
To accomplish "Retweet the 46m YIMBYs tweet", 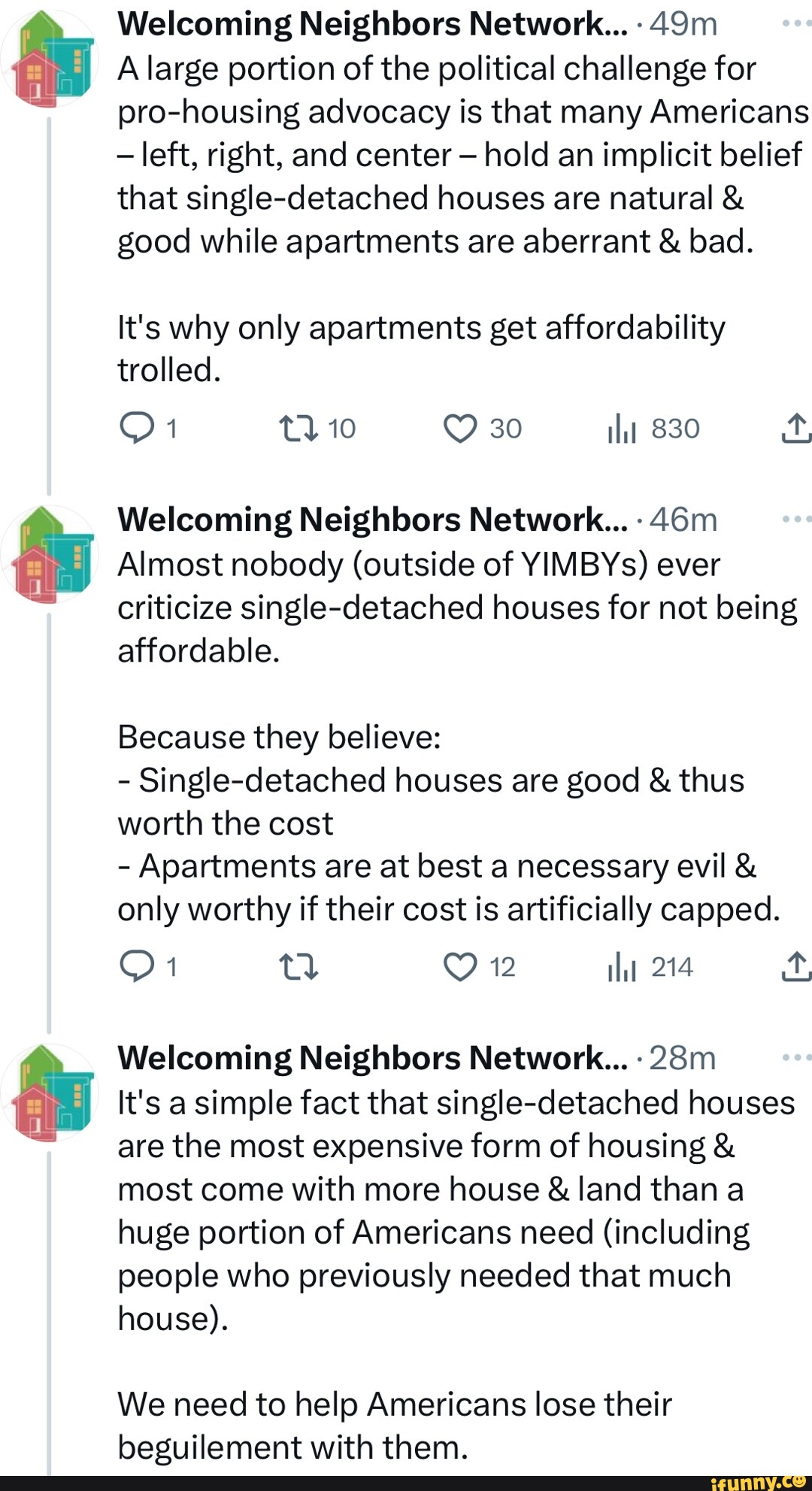I will pos(299,967).
